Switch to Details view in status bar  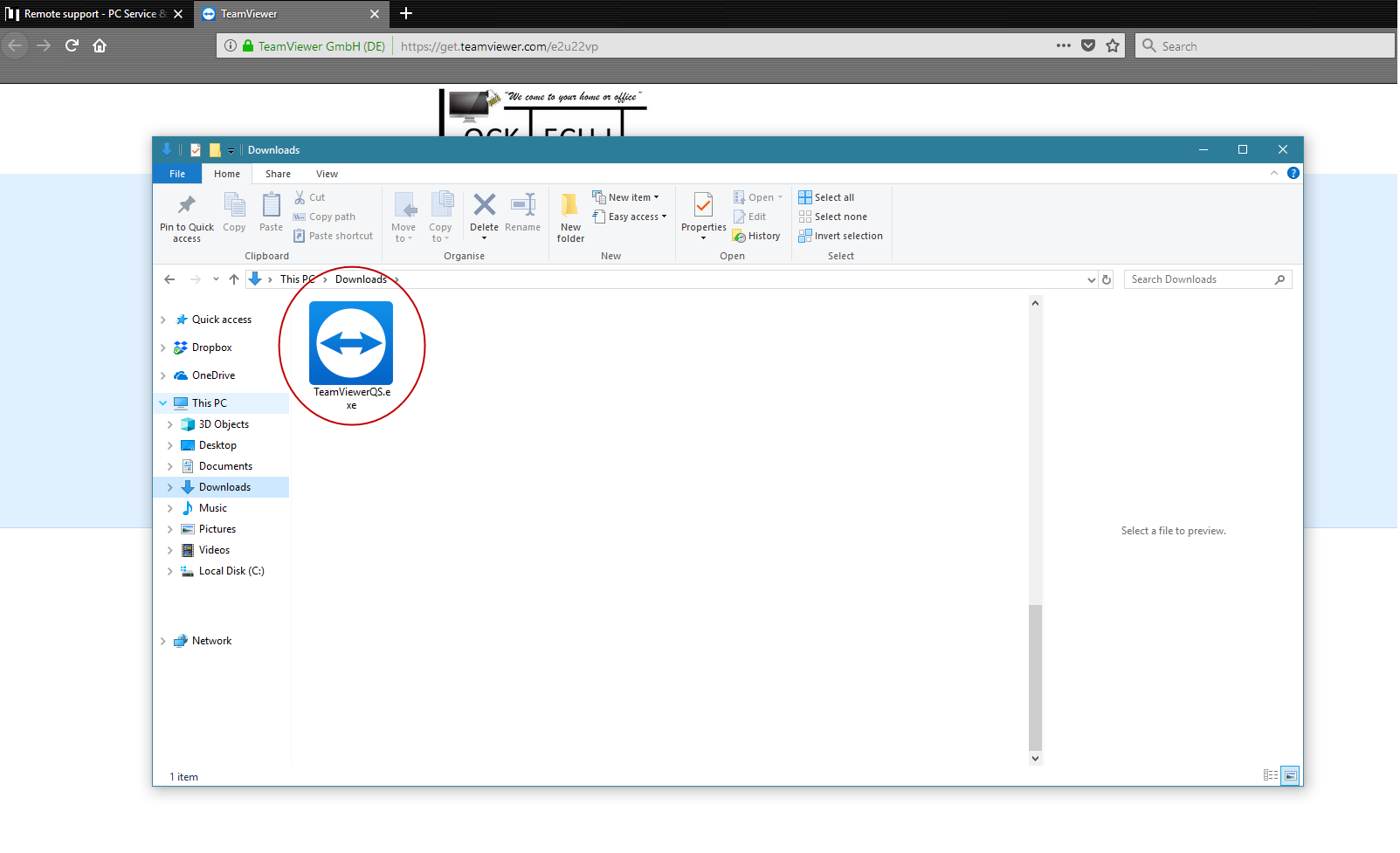point(1271,775)
